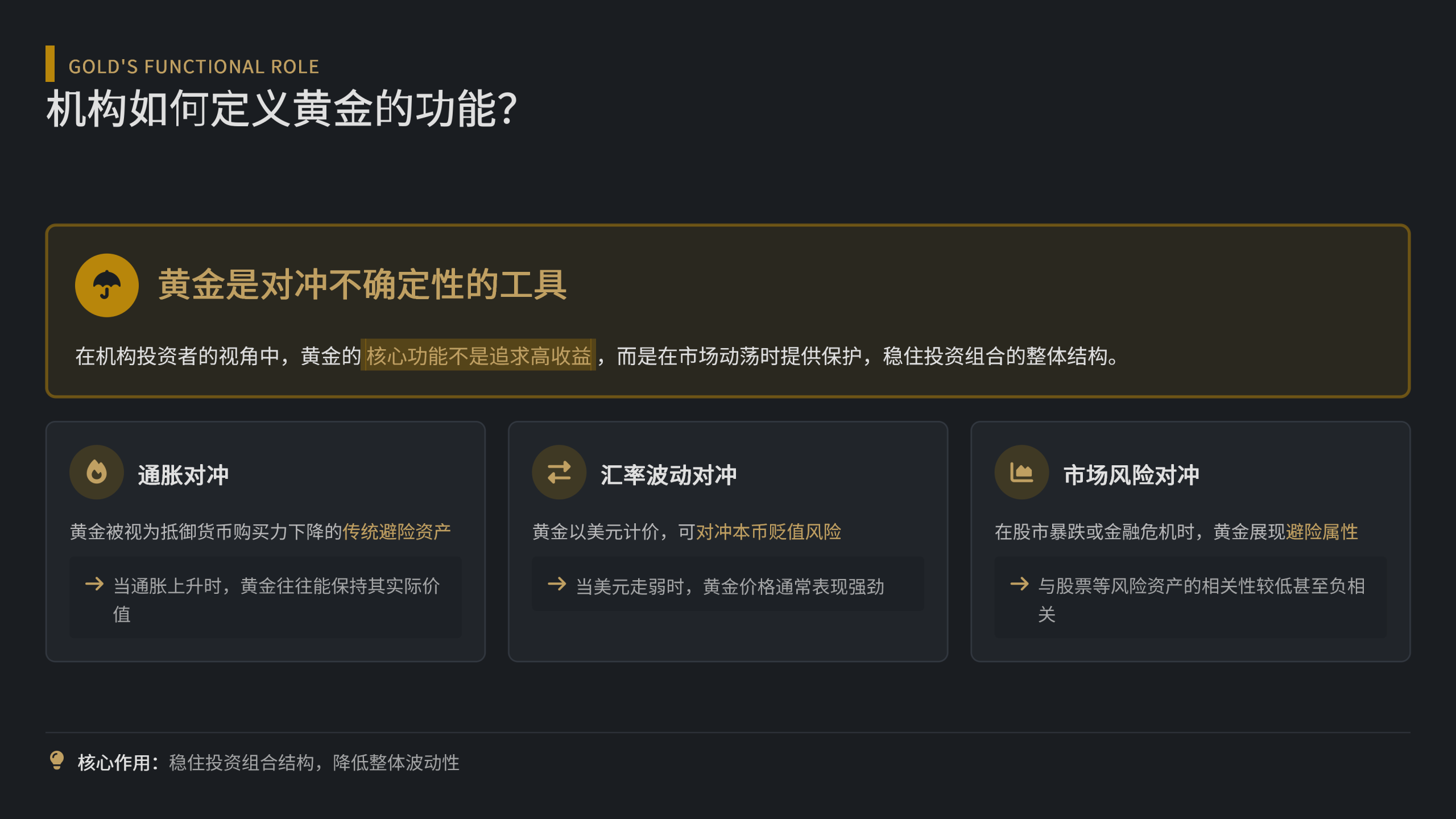Click the exchange arrows icon beside 汇率波动对冲
1456x819 pixels.
tap(559, 472)
